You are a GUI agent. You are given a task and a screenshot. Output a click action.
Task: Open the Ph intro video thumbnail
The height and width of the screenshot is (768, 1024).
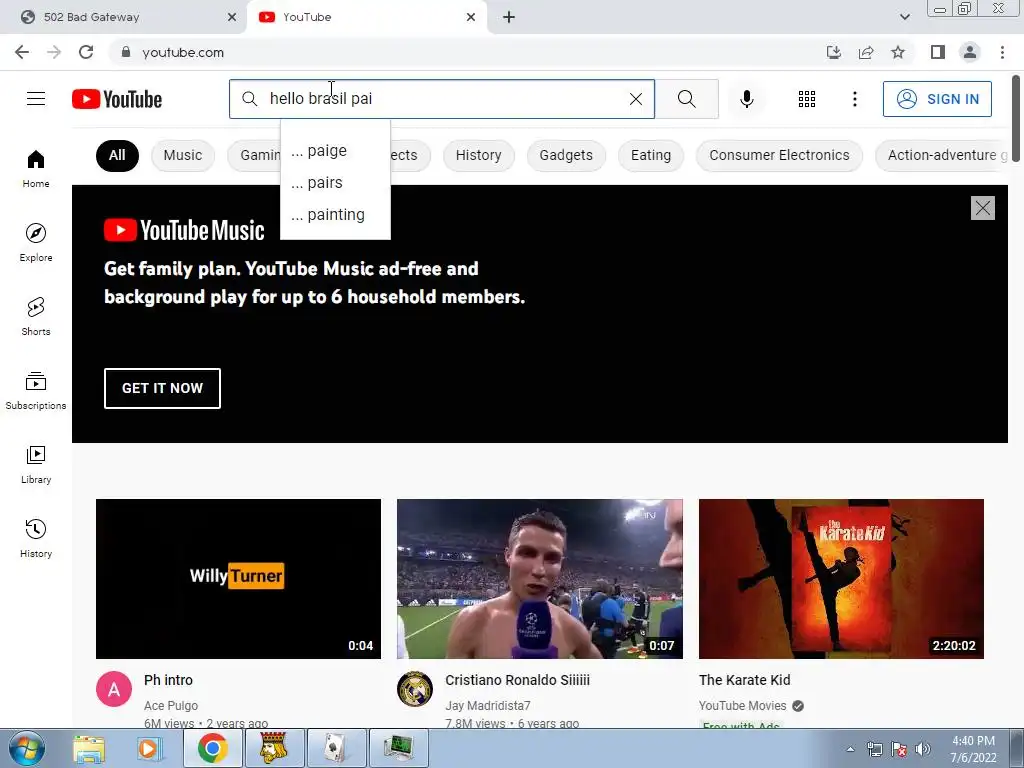[238, 579]
